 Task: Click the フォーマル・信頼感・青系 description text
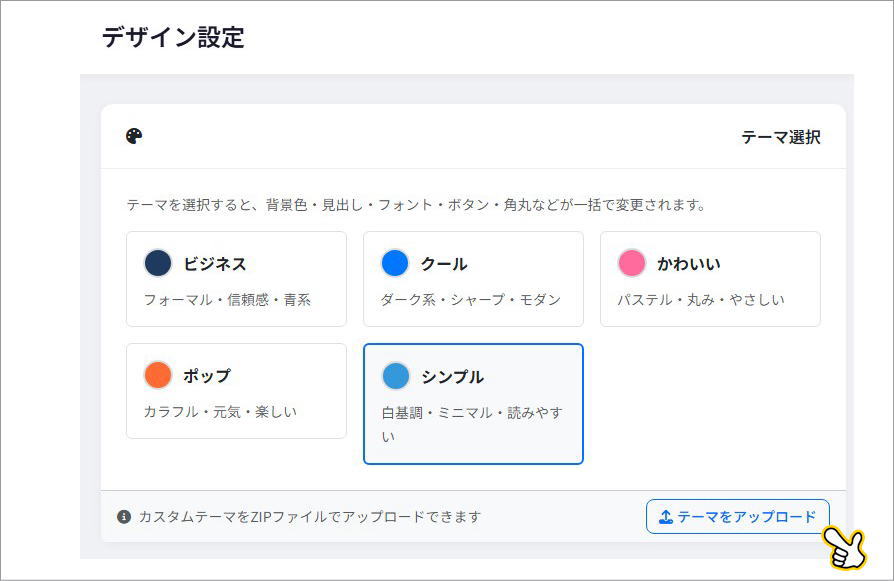(x=227, y=299)
